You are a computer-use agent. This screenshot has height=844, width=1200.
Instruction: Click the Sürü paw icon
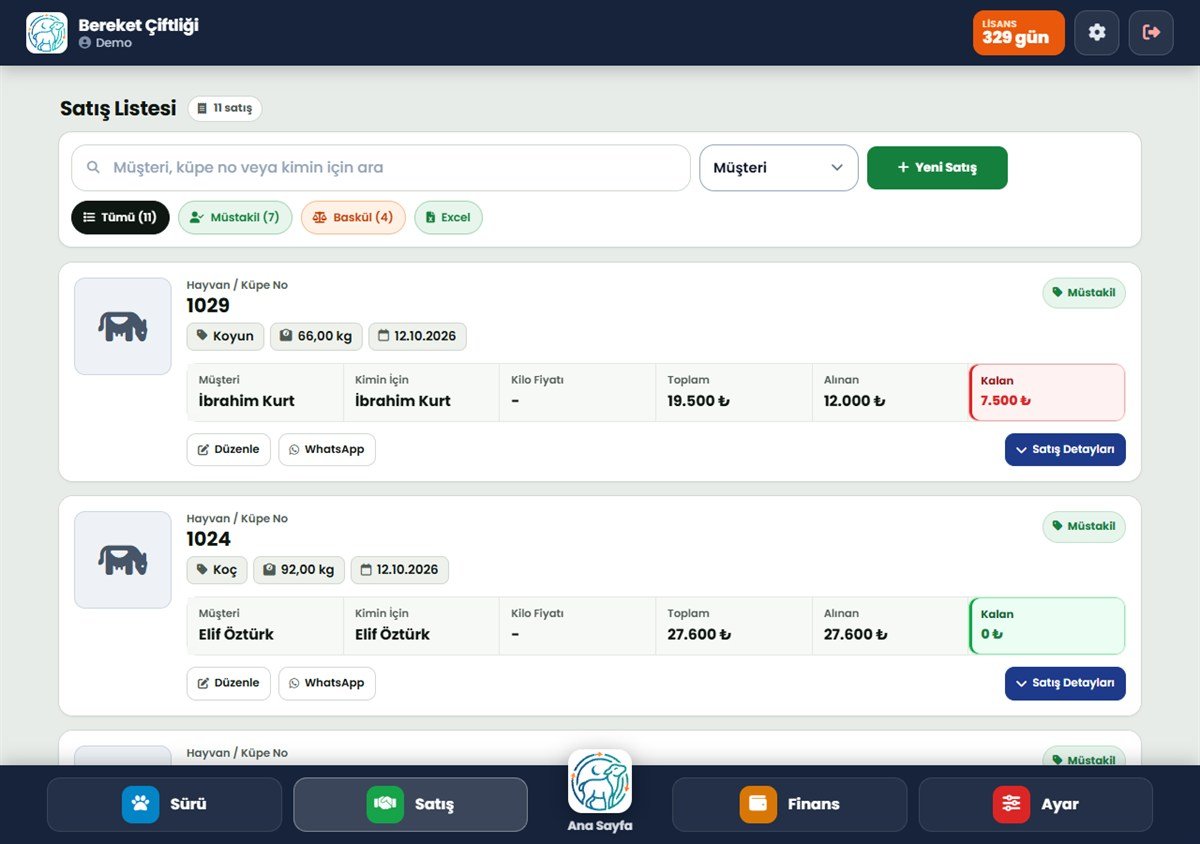pyautogui.click(x=140, y=804)
